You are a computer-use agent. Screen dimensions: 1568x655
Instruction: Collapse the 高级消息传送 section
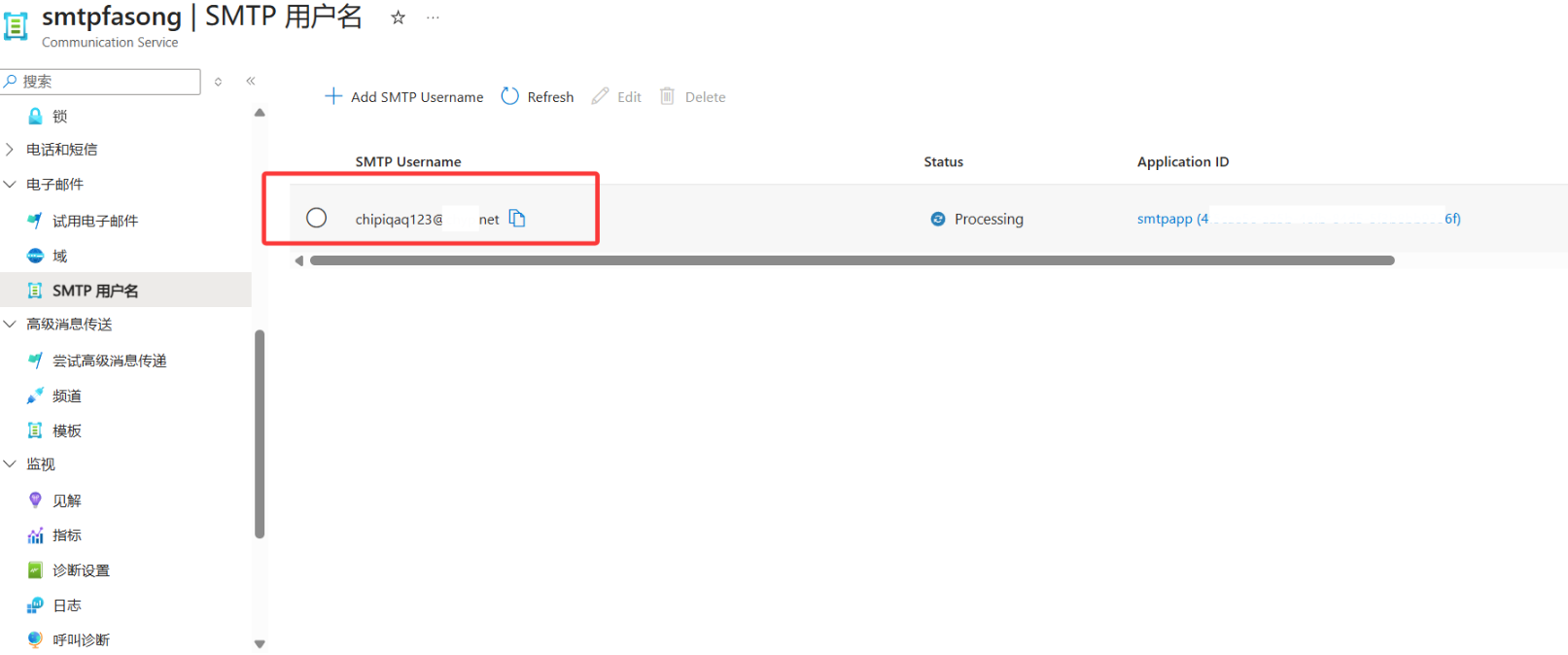pyautogui.click(x=10, y=324)
